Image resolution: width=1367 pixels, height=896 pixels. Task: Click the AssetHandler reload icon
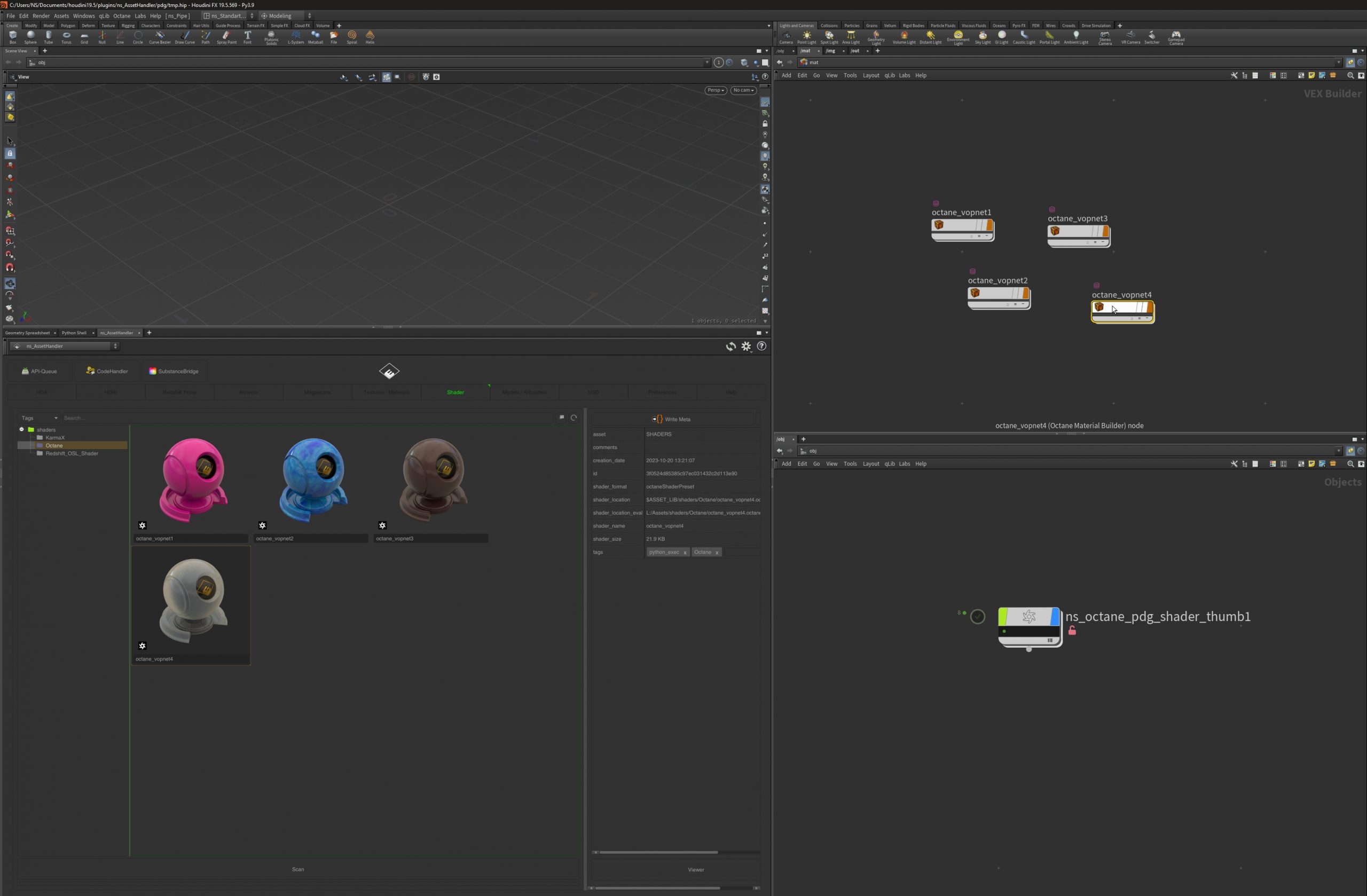[x=730, y=347]
